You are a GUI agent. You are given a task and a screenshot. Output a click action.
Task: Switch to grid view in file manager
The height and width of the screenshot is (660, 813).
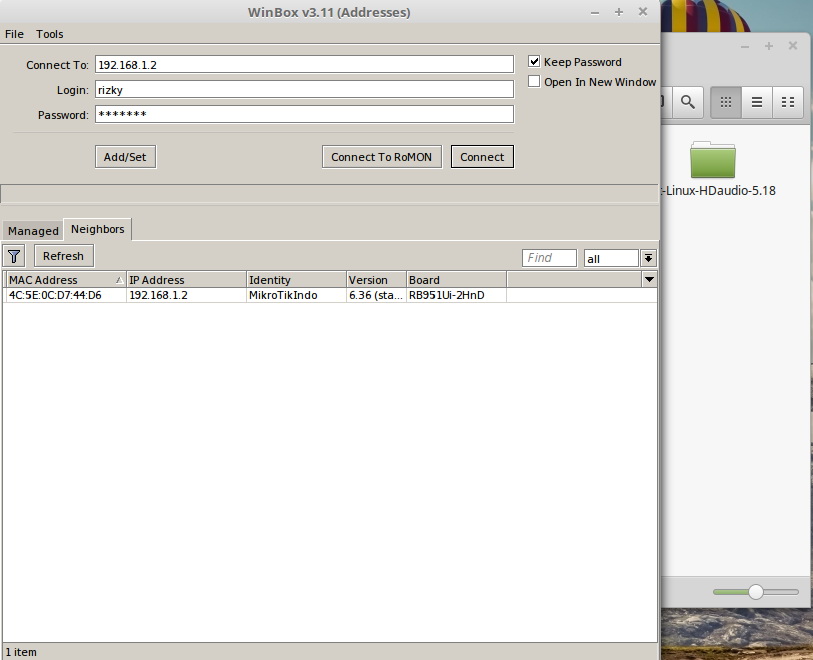pos(725,102)
